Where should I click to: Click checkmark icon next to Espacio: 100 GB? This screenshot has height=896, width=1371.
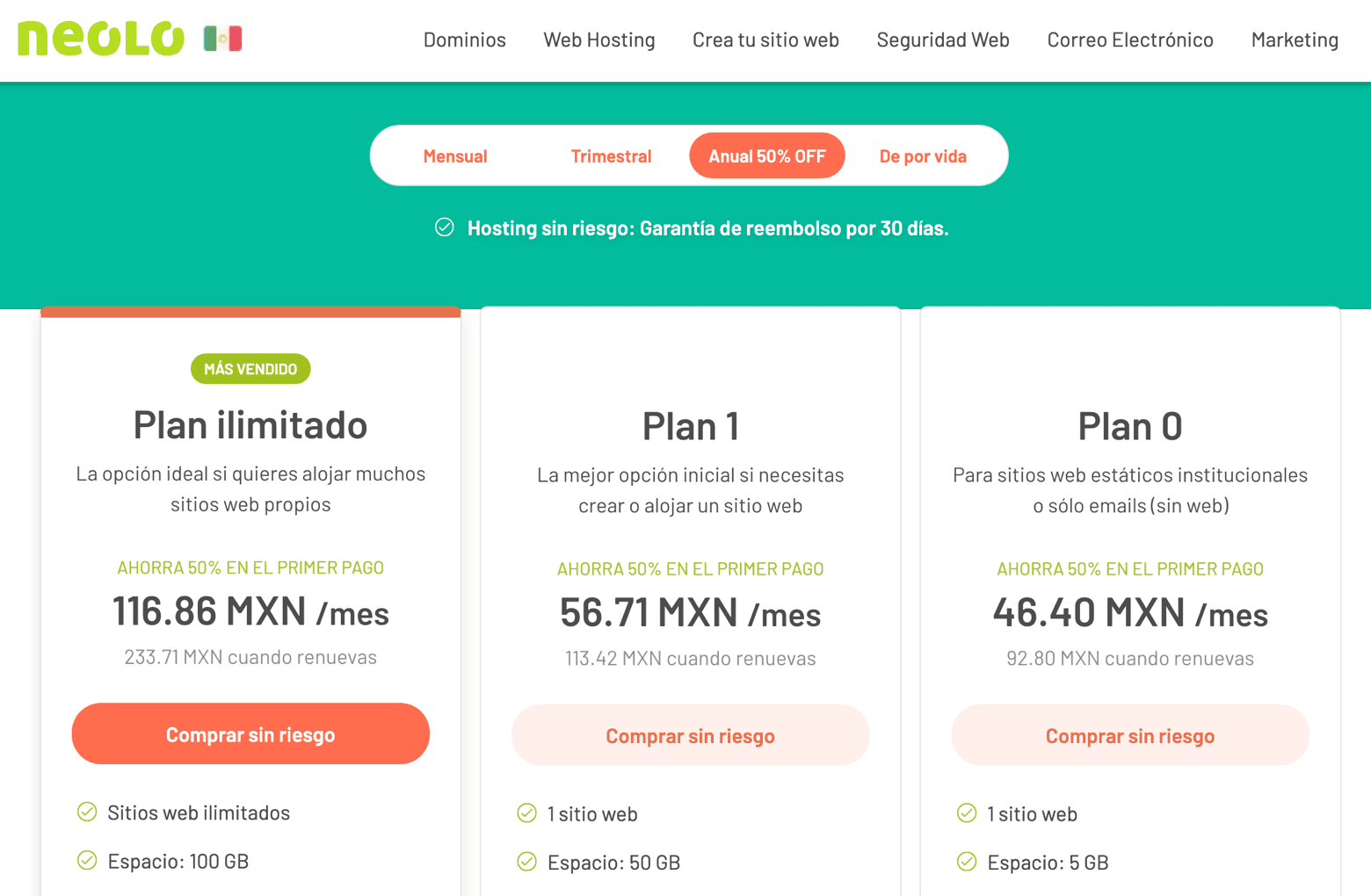point(87,860)
